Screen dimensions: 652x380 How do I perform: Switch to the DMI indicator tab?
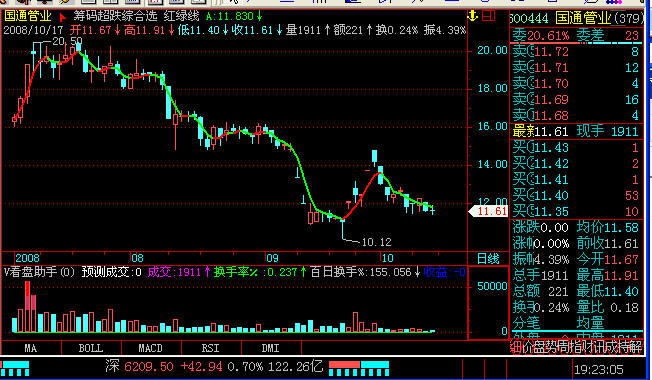[x=270, y=348]
